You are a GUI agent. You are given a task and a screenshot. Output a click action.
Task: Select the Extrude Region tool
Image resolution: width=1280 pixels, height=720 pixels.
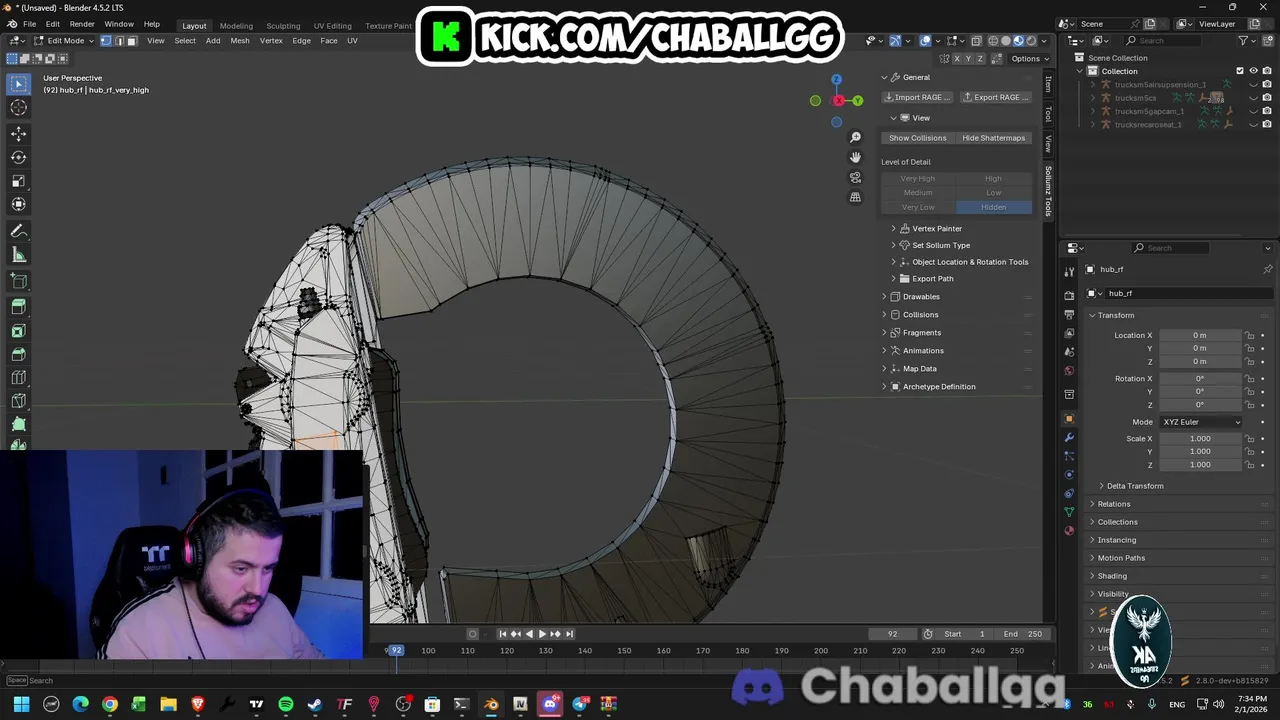click(18, 306)
